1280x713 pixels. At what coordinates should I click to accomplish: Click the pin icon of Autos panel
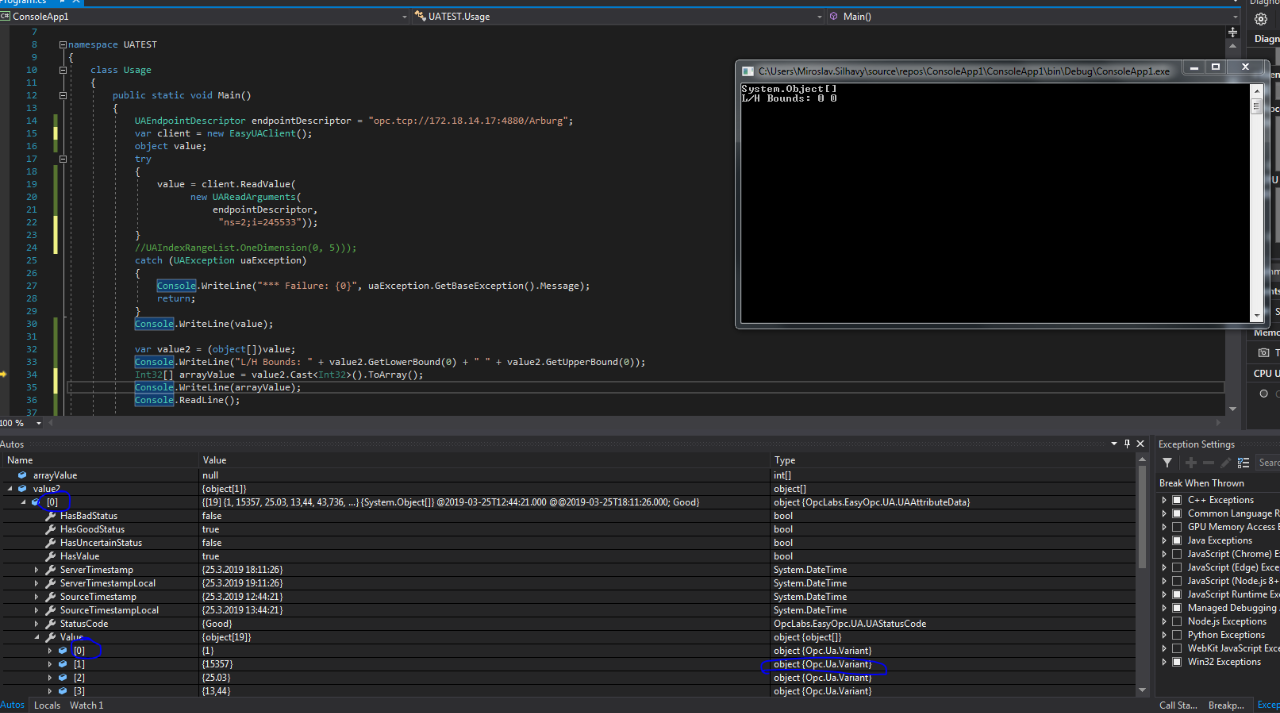coord(1127,444)
